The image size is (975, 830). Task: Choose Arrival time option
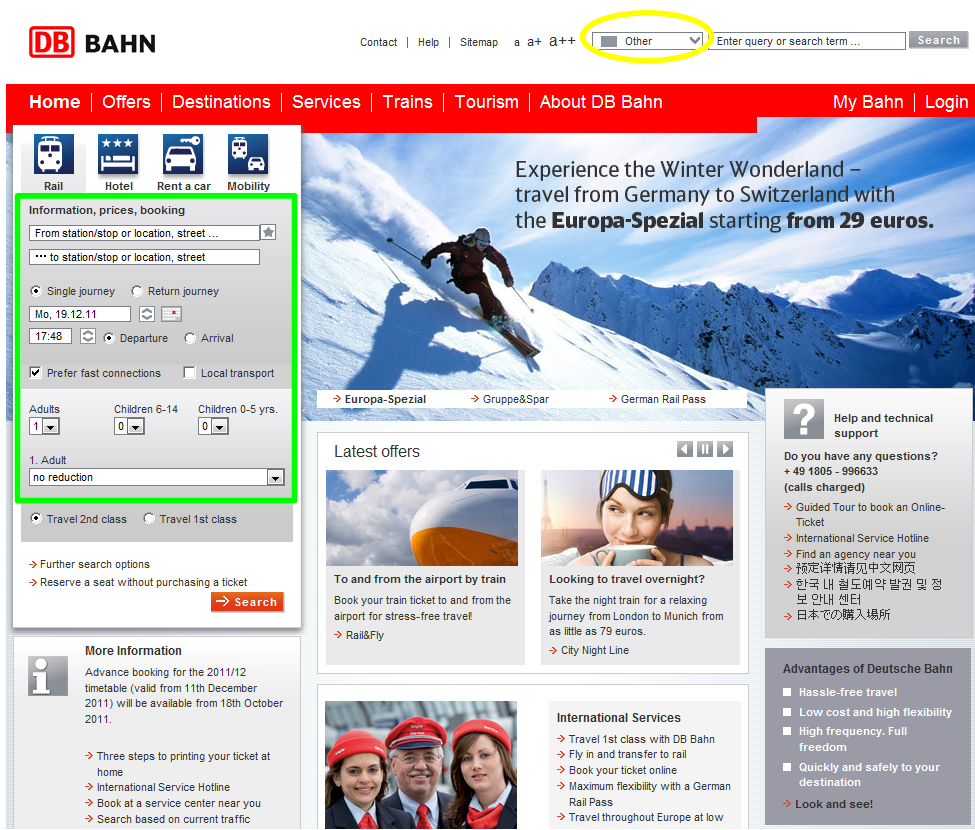pos(190,338)
